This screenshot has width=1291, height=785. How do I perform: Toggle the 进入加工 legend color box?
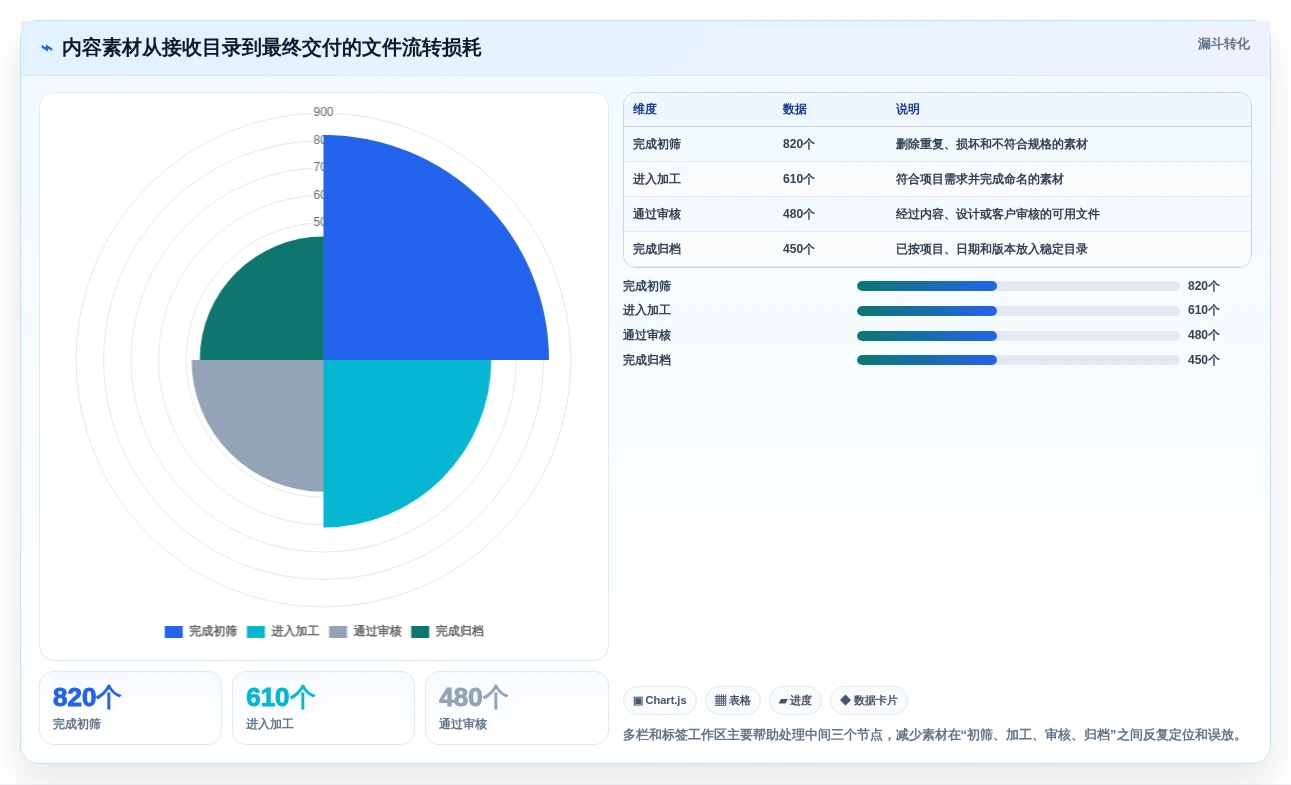[255, 632]
